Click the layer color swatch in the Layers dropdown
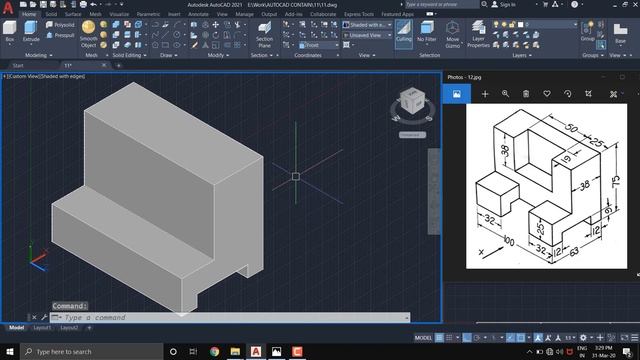 click(x=520, y=25)
